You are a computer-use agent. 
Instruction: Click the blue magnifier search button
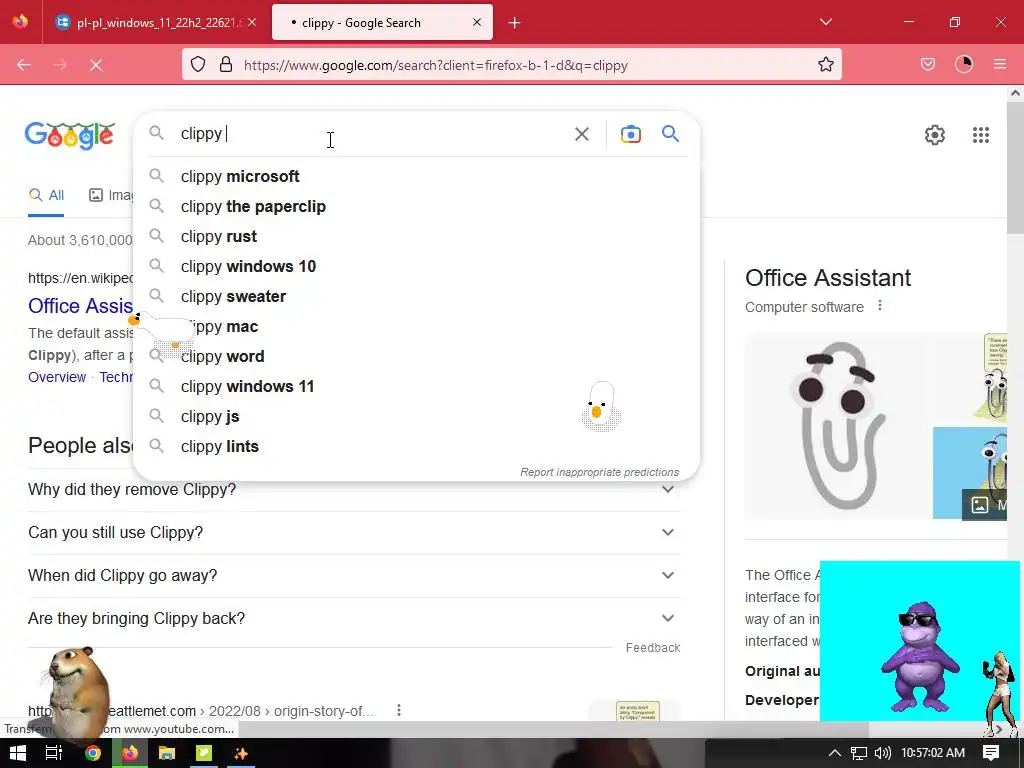point(670,134)
